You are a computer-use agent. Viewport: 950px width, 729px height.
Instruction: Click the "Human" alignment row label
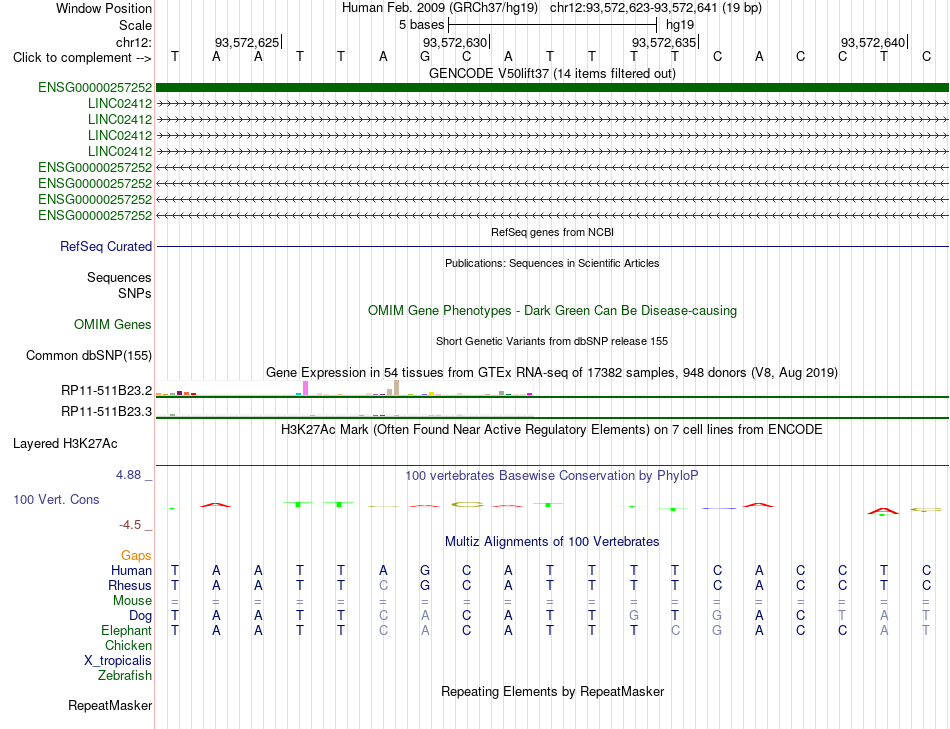(131, 570)
